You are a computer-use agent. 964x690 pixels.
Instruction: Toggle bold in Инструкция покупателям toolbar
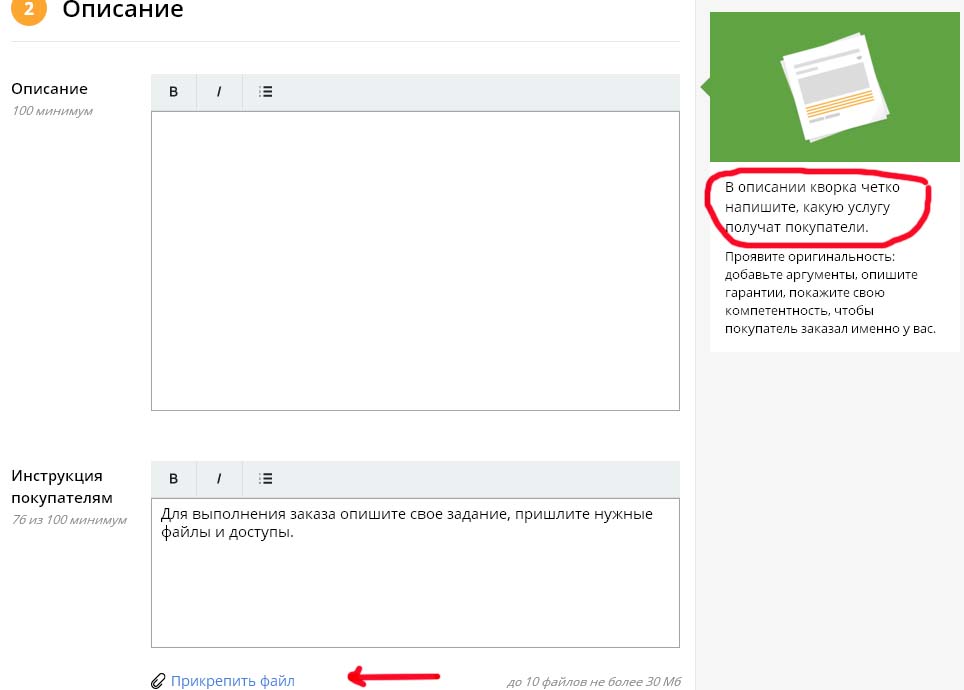pyautogui.click(x=173, y=478)
